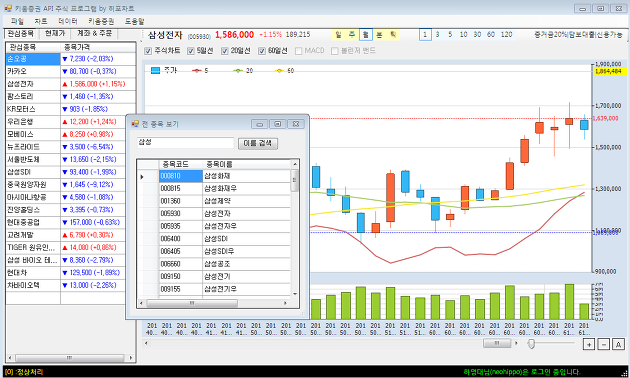Click the chart scrollbar right arrow
Screen dimensions: 630x378
(x=516, y=343)
